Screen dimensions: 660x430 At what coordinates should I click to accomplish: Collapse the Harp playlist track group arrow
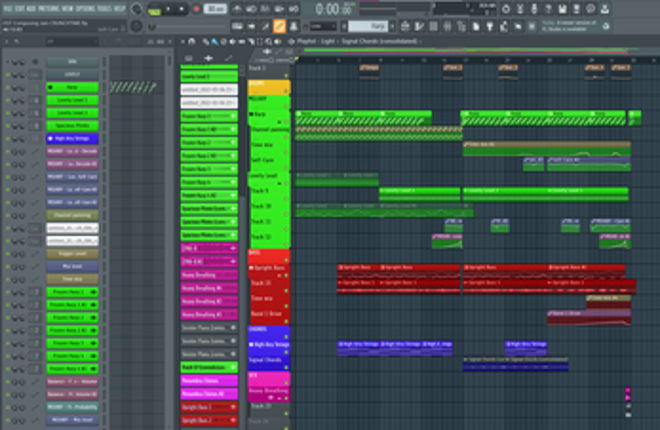(279, 122)
